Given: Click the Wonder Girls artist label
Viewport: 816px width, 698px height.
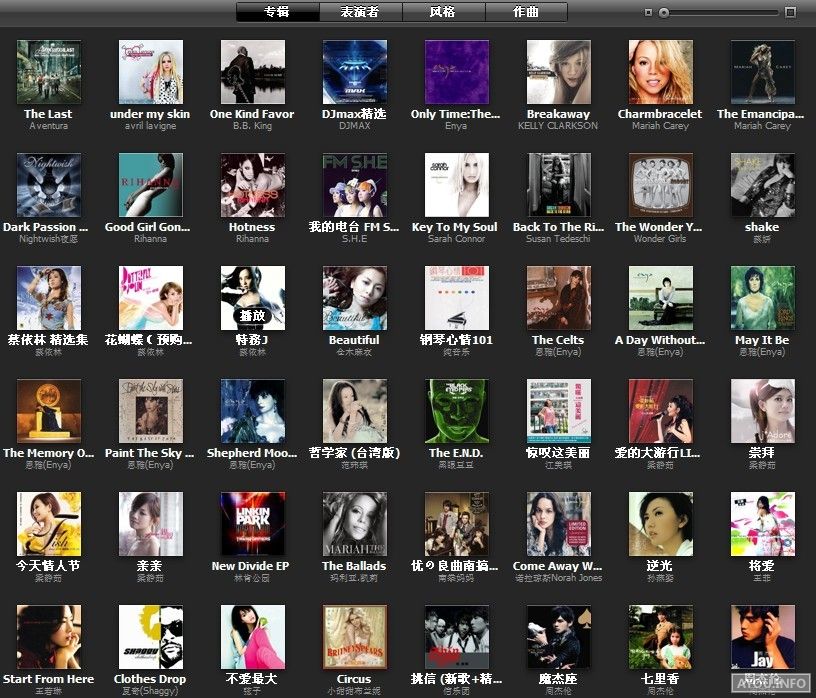Looking at the screenshot, I should (x=660, y=239).
